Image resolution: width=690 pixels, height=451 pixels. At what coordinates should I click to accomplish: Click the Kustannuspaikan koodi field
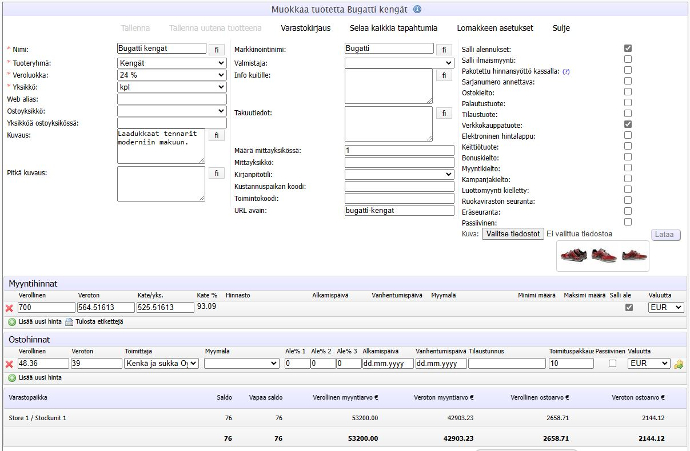400,186
